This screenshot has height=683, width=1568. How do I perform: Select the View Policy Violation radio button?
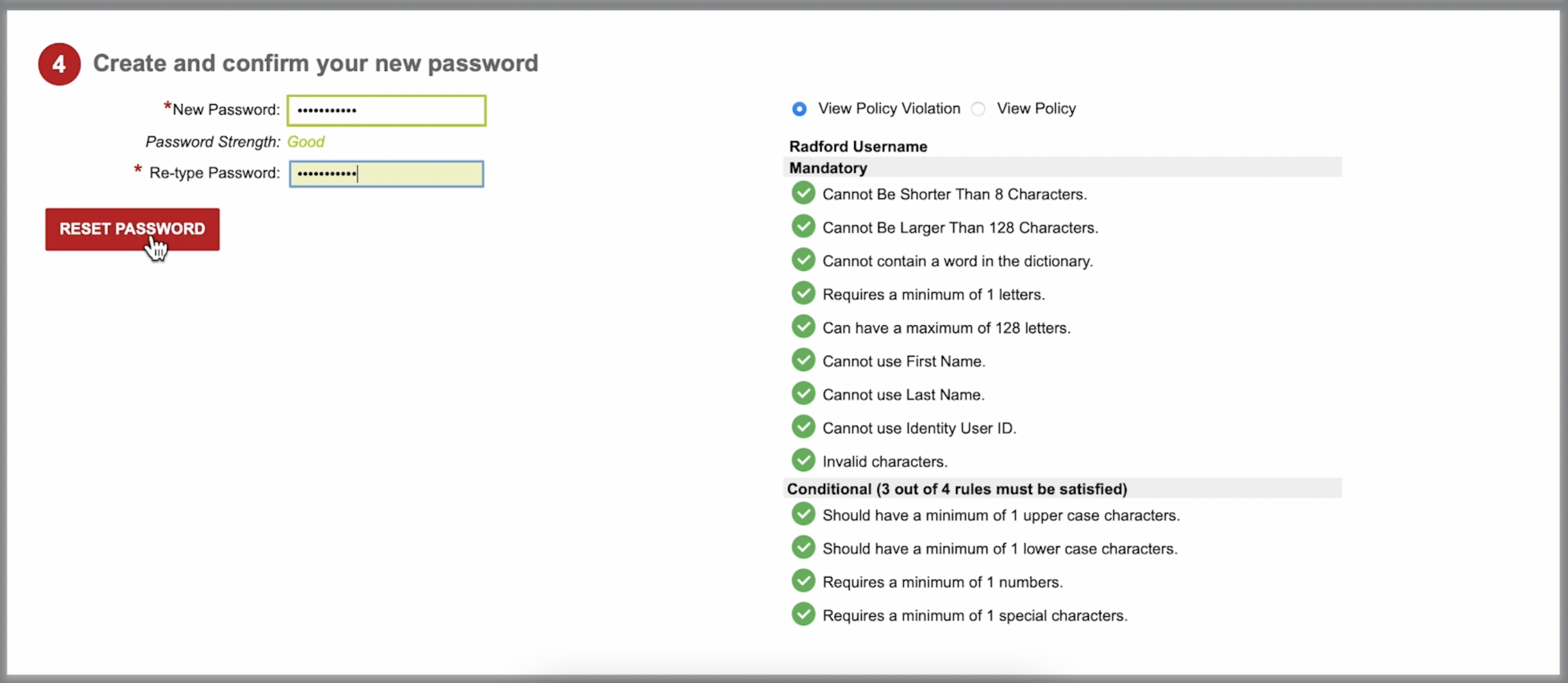click(799, 109)
